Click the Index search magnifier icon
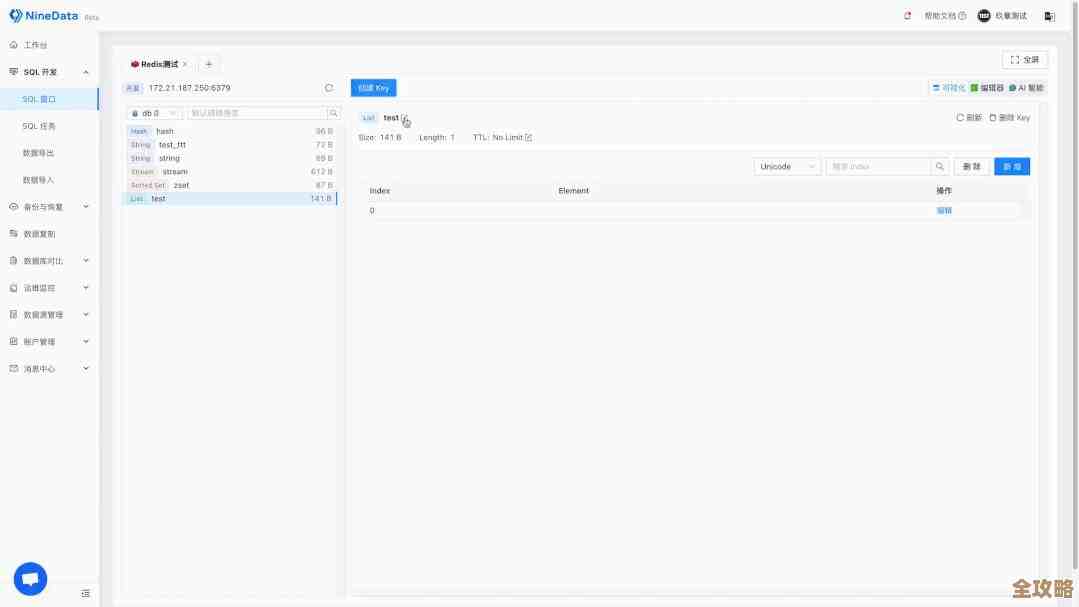 coord(940,167)
